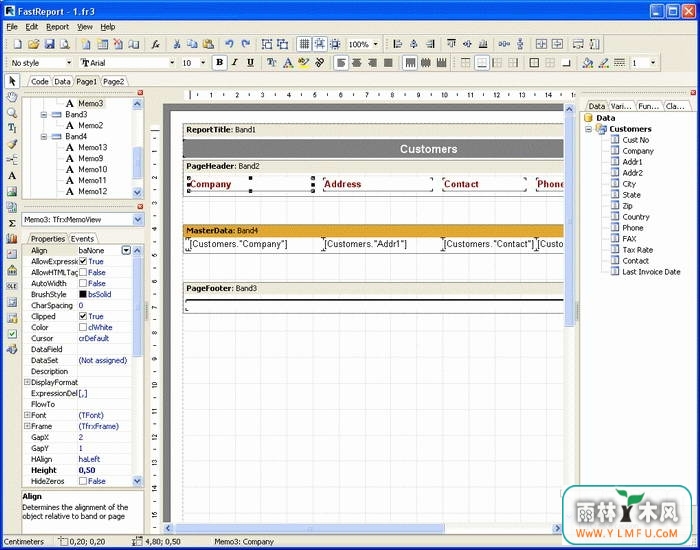This screenshot has height=550, width=700.
Task: Open the Arial font name dropdown
Action: (x=172, y=62)
